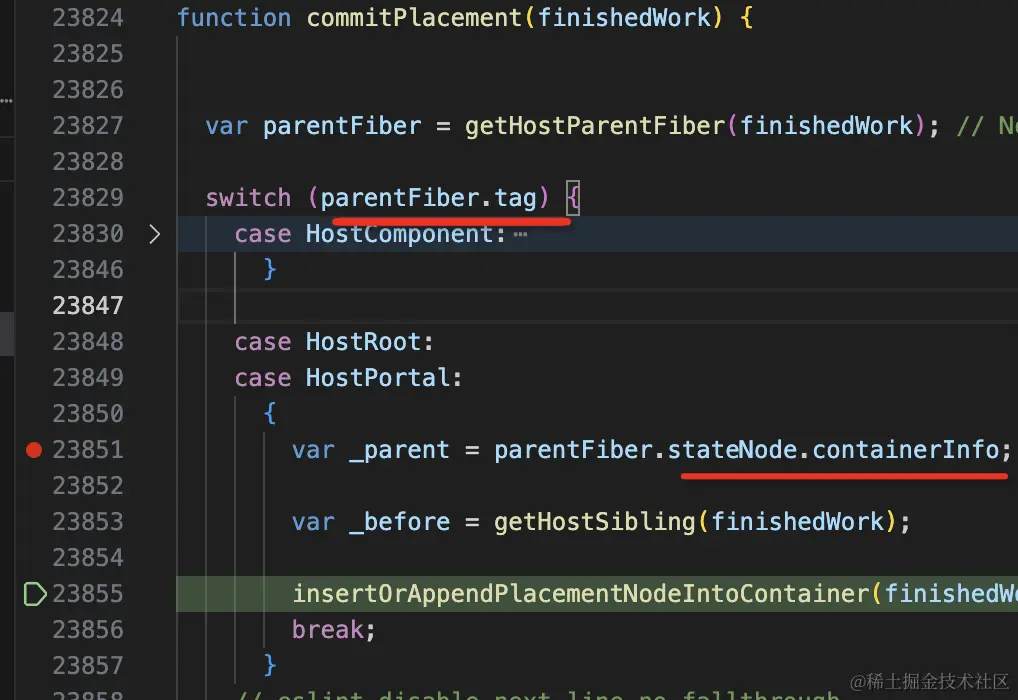Click line number 23824 in the gutter
The width and height of the screenshot is (1018, 700).
click(x=88, y=18)
